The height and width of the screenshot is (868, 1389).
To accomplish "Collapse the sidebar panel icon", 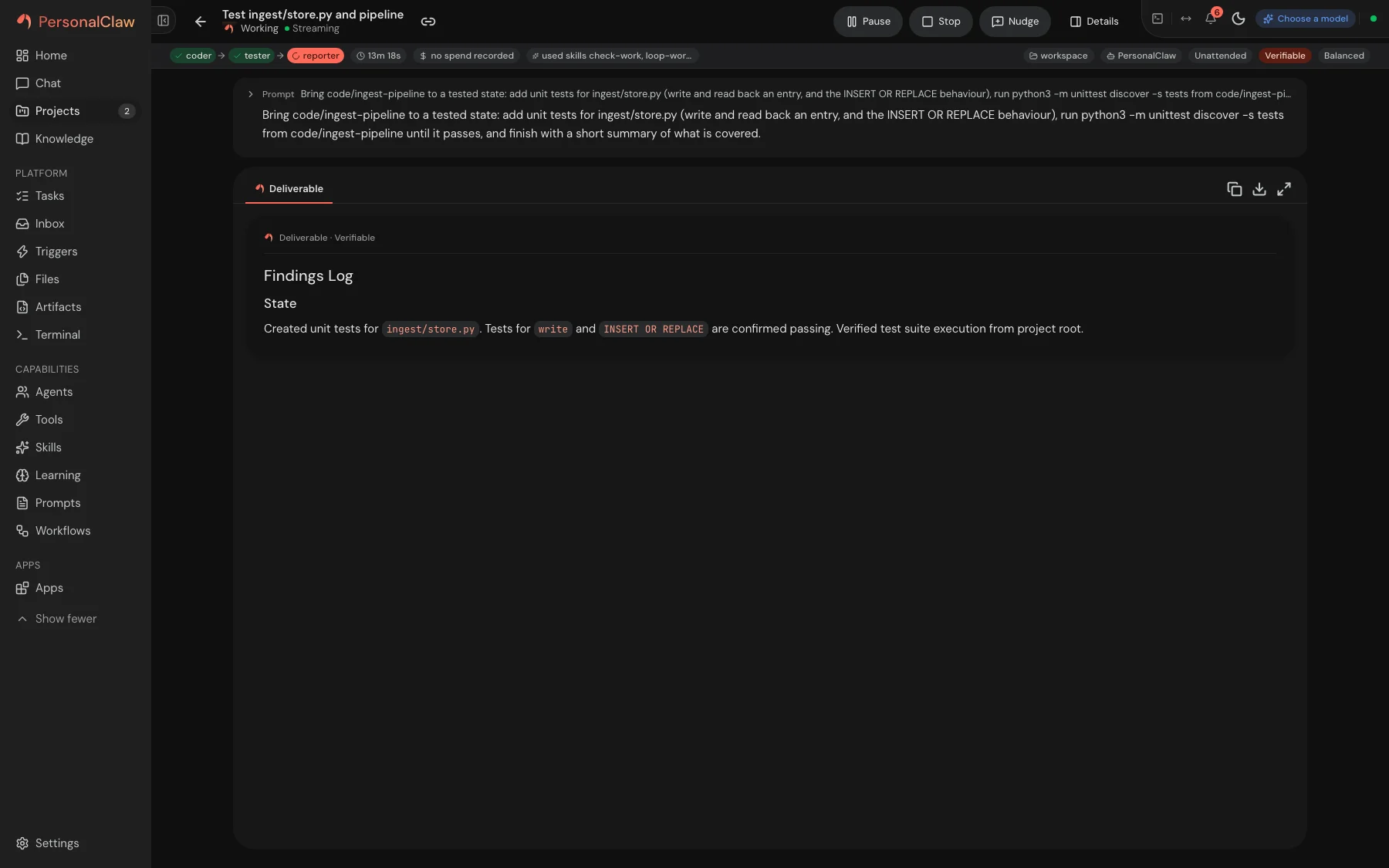I will pyautogui.click(x=163, y=21).
